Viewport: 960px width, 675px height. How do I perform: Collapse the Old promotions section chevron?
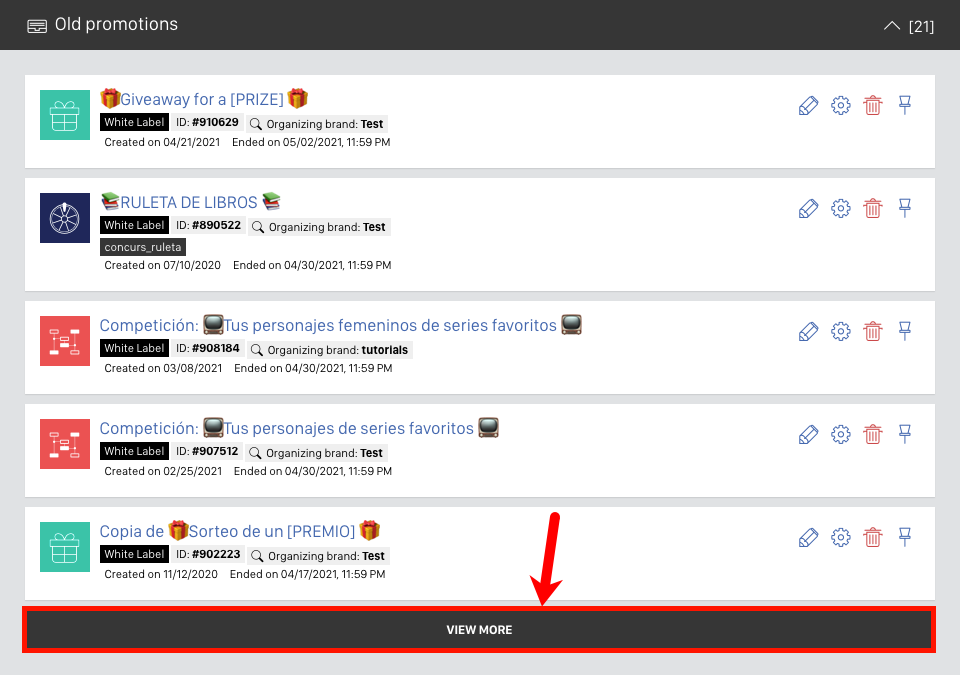click(x=892, y=26)
